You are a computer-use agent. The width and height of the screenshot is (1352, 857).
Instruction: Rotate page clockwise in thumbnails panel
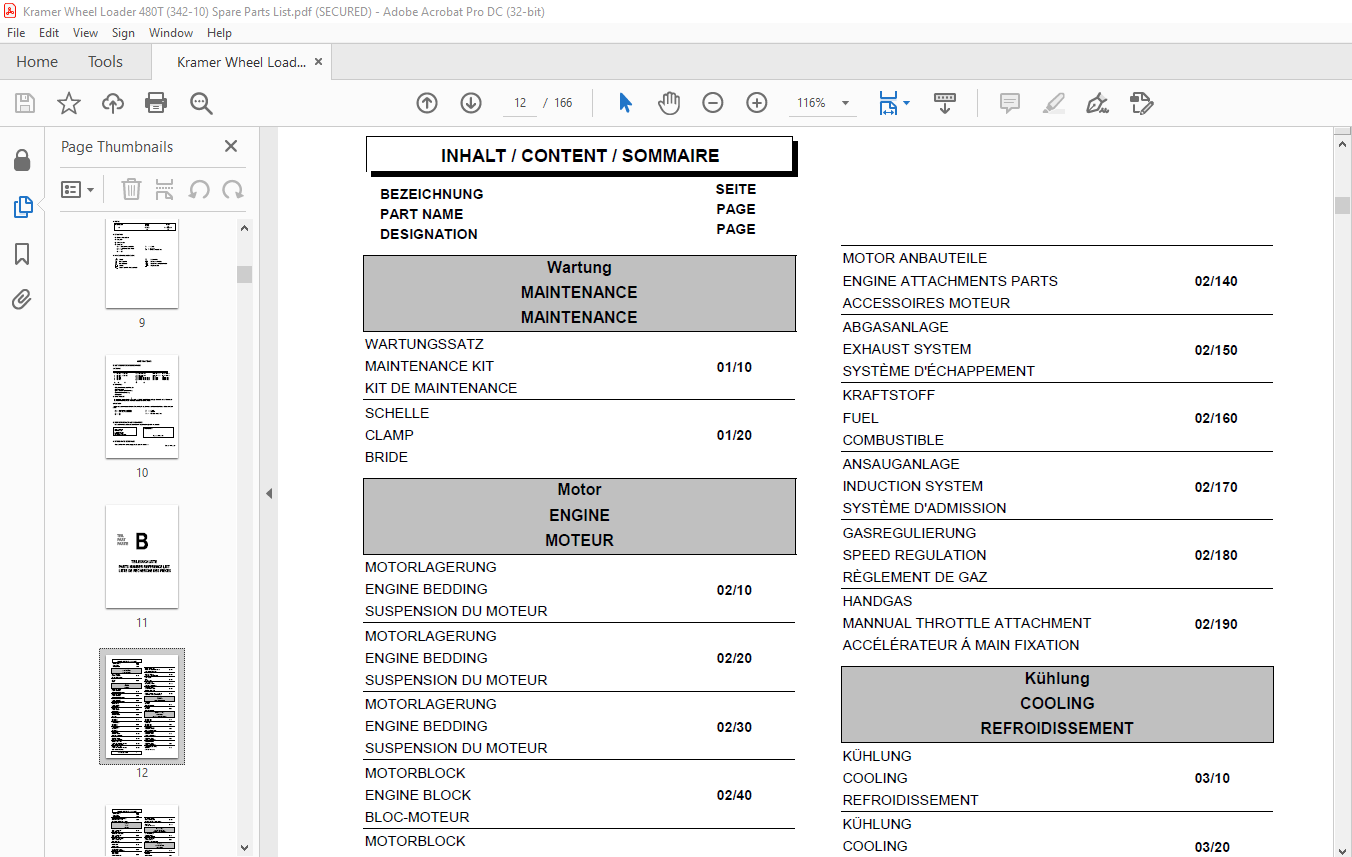233,189
